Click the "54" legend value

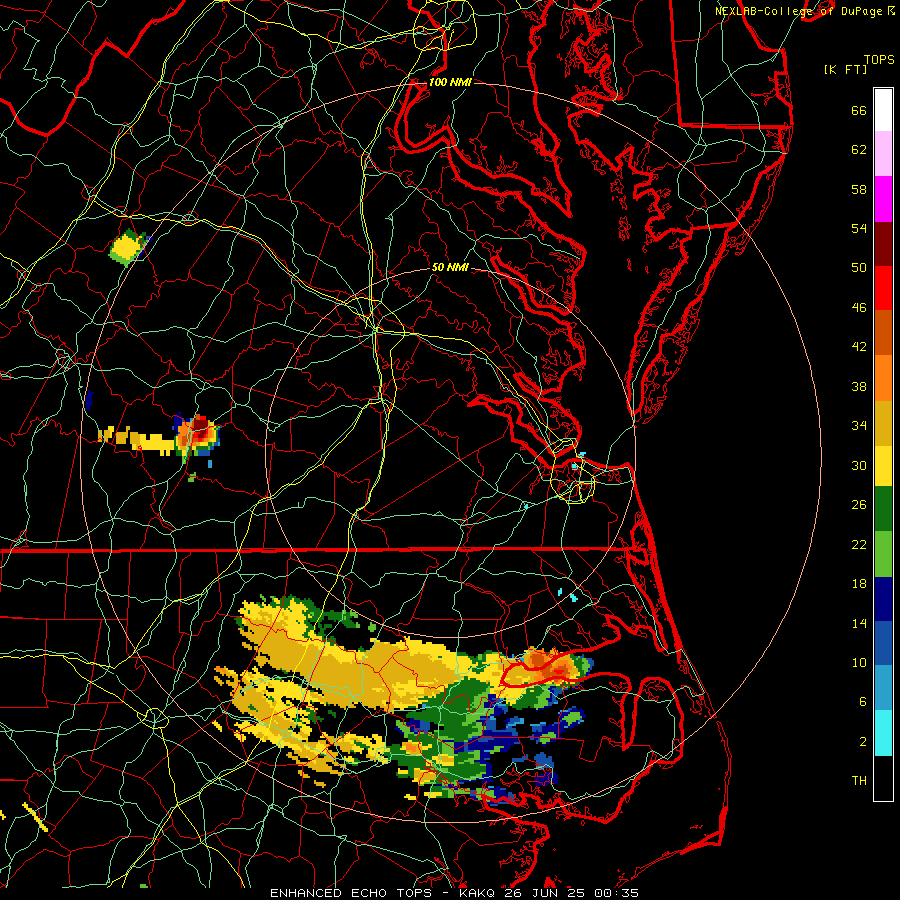click(859, 228)
